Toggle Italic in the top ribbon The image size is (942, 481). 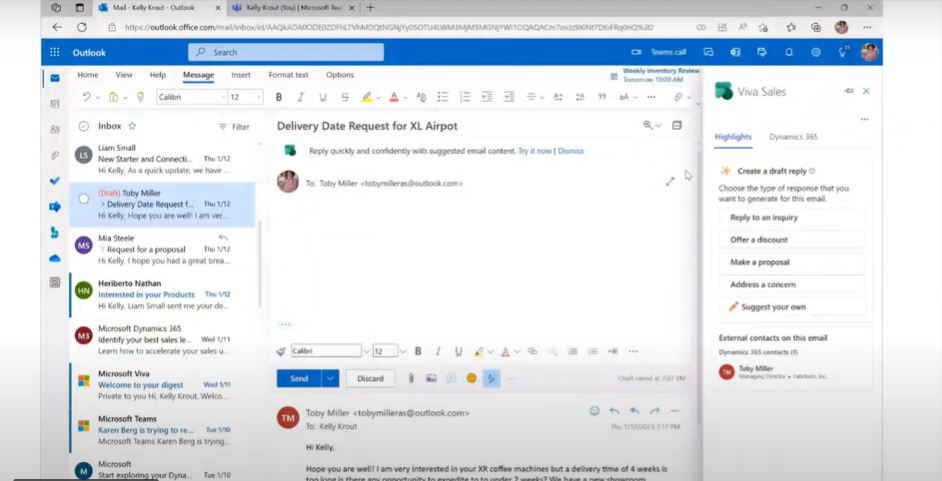300,97
